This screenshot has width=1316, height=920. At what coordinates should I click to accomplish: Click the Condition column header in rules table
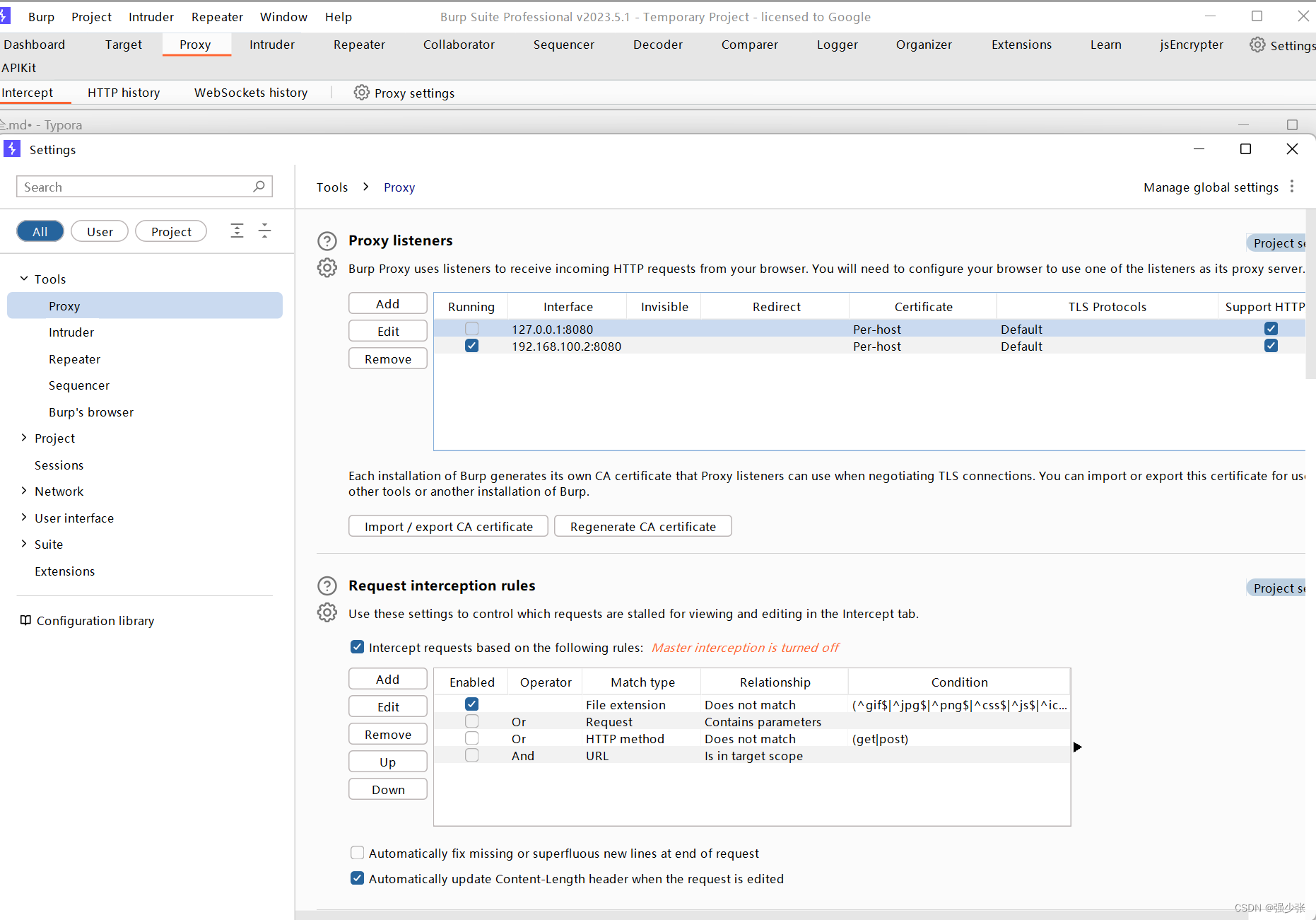pos(959,682)
